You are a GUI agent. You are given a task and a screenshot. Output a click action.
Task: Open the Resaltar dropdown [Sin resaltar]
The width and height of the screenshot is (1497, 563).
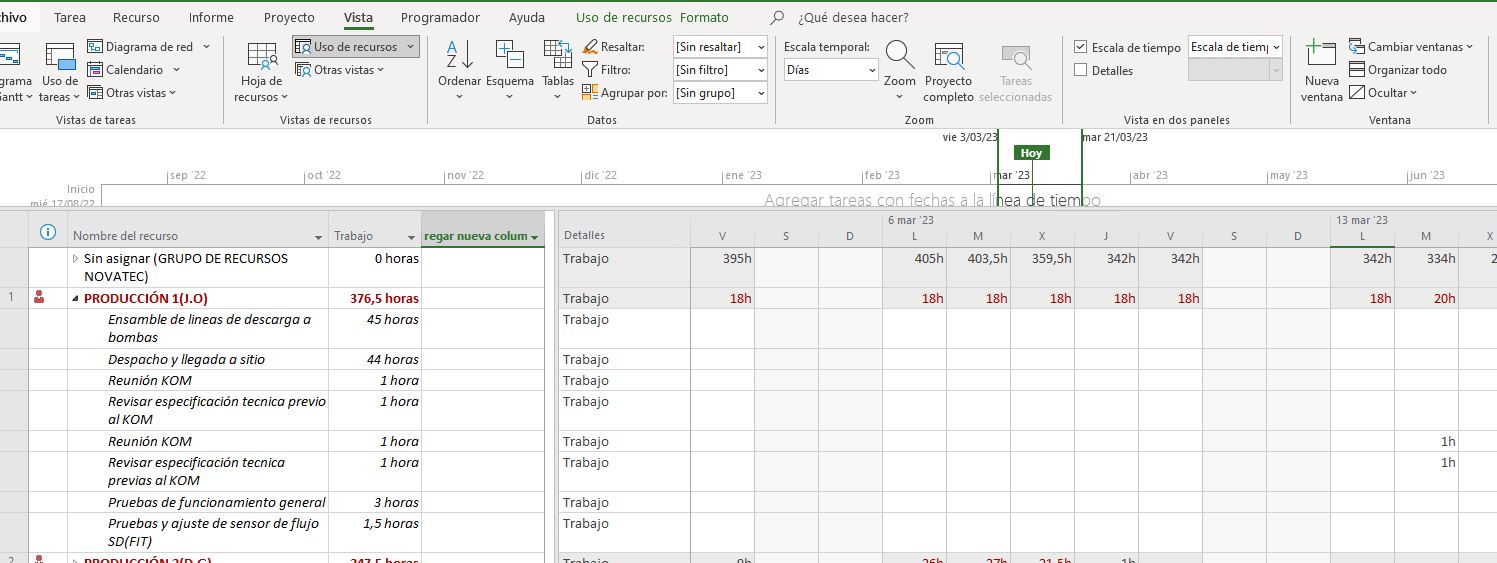click(720, 47)
